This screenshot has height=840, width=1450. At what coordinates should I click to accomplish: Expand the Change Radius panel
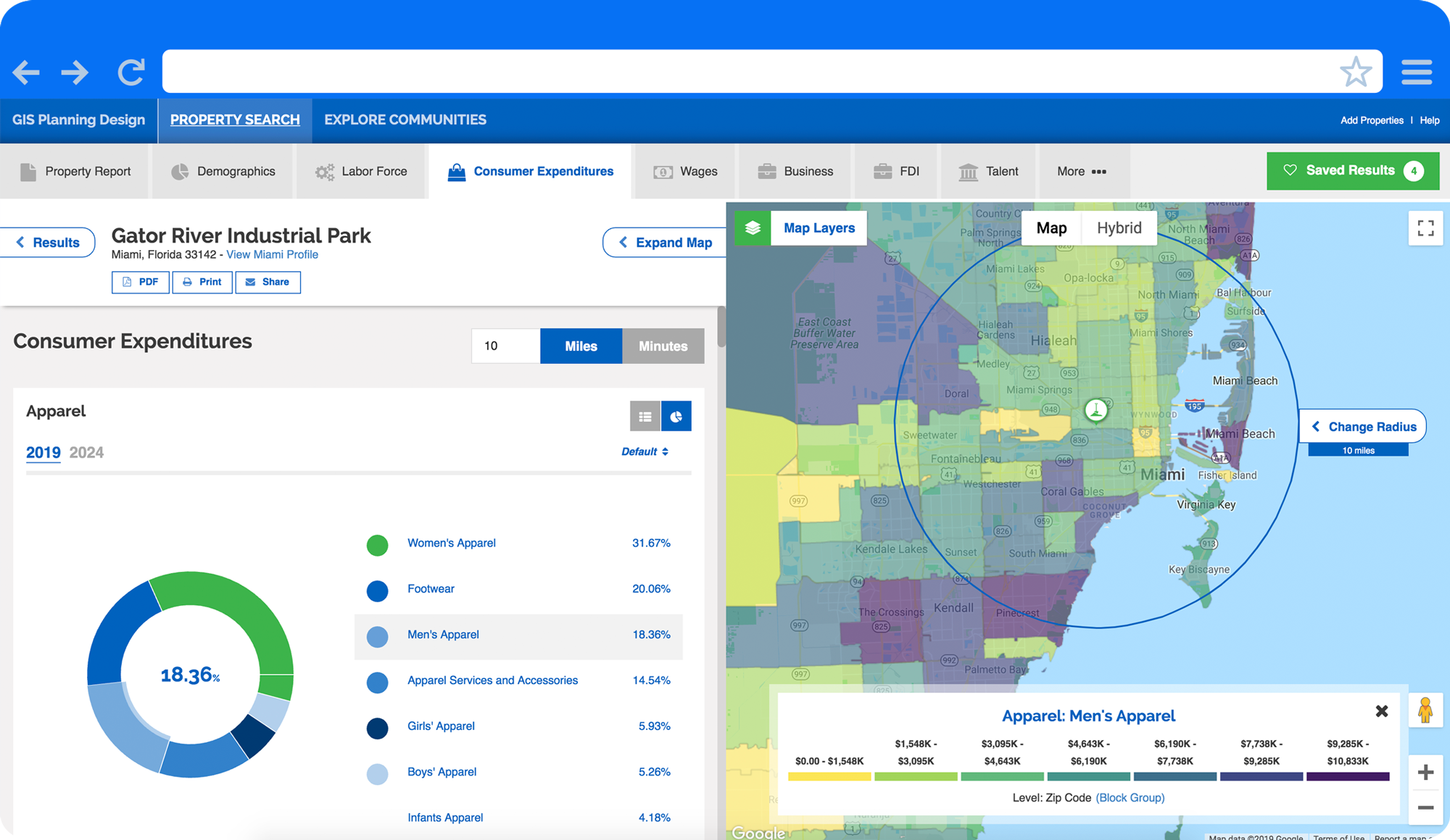[1363, 427]
